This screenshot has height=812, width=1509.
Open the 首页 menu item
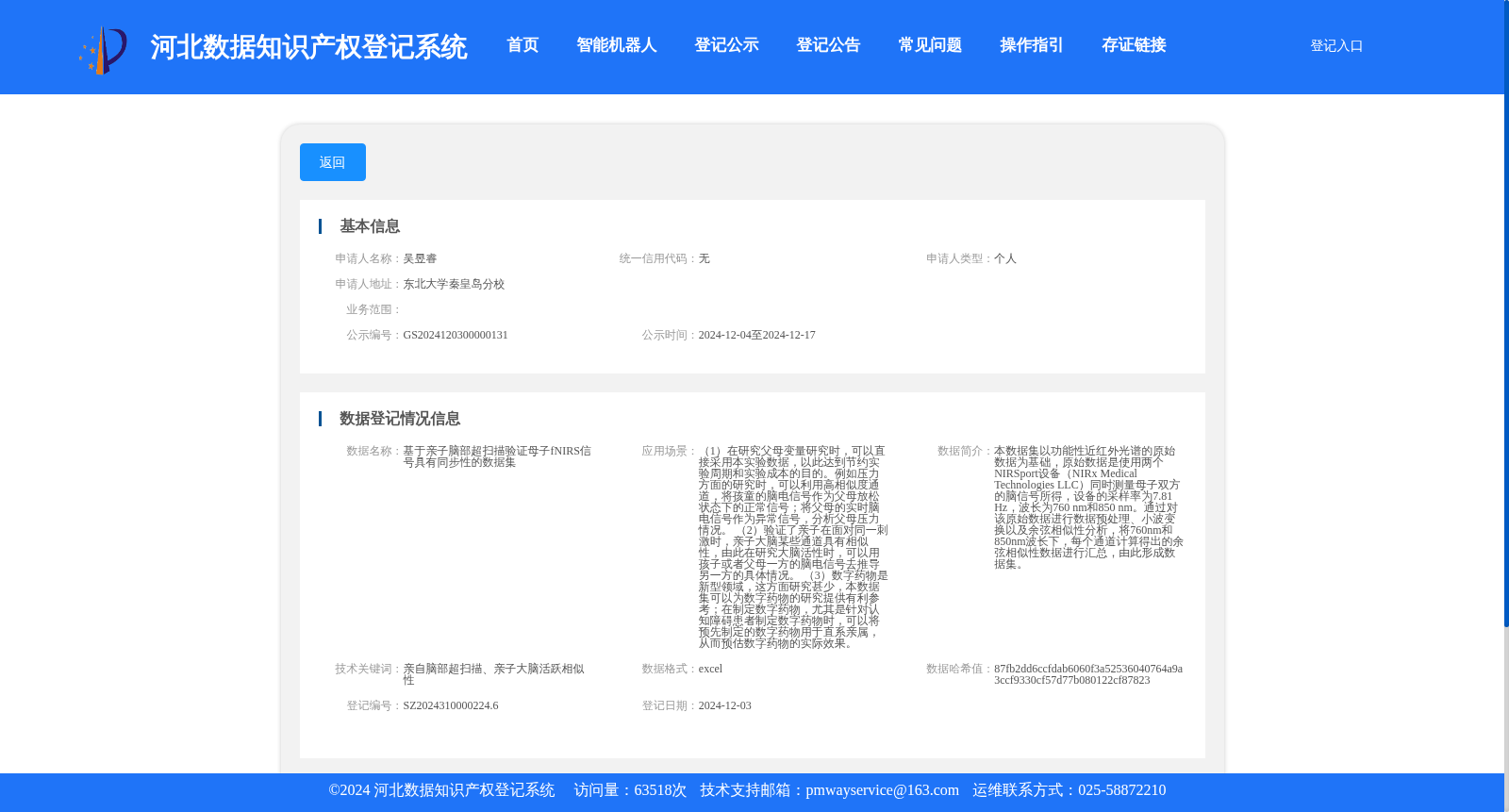point(522,45)
